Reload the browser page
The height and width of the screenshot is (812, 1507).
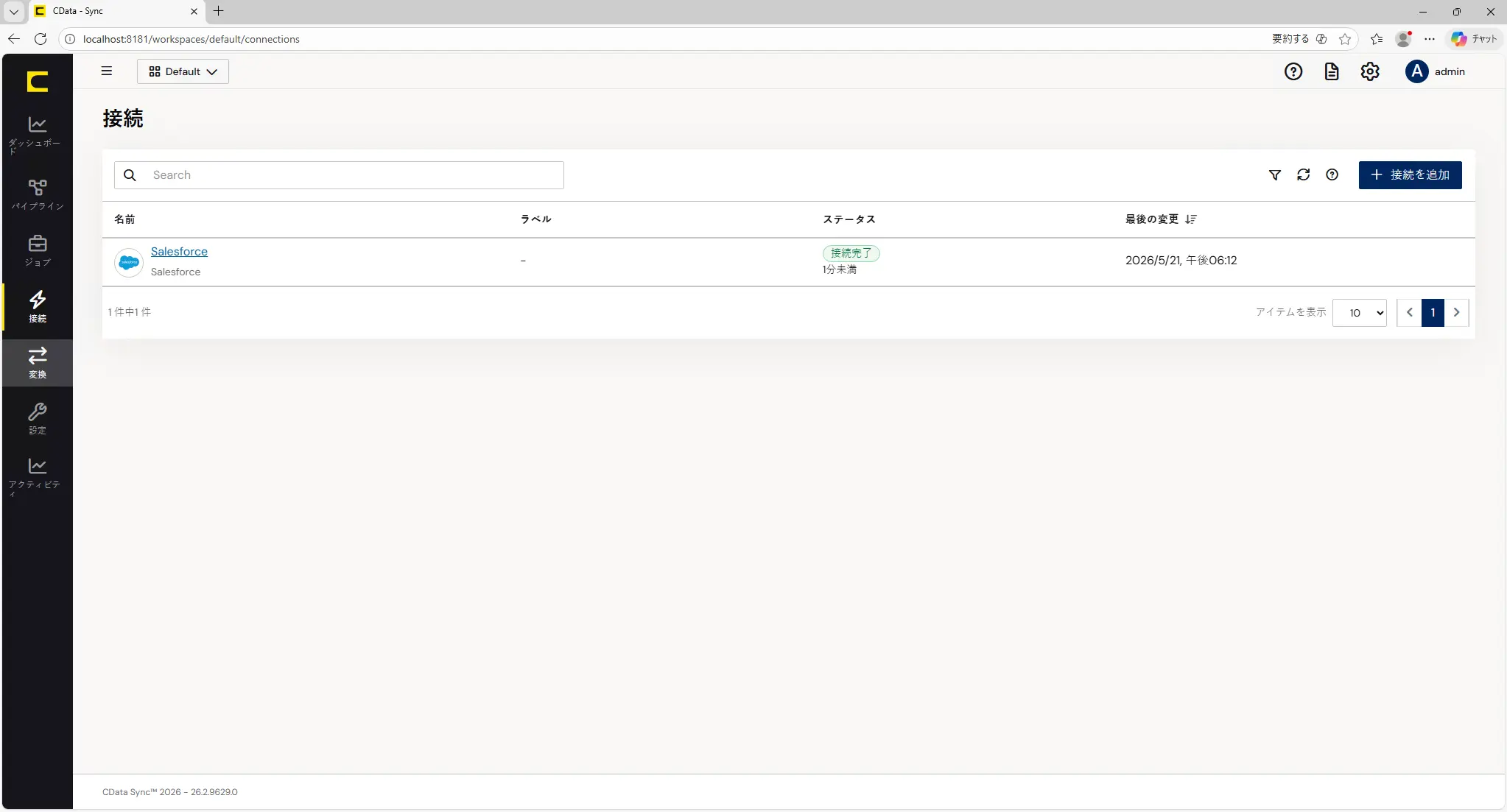pyautogui.click(x=41, y=39)
